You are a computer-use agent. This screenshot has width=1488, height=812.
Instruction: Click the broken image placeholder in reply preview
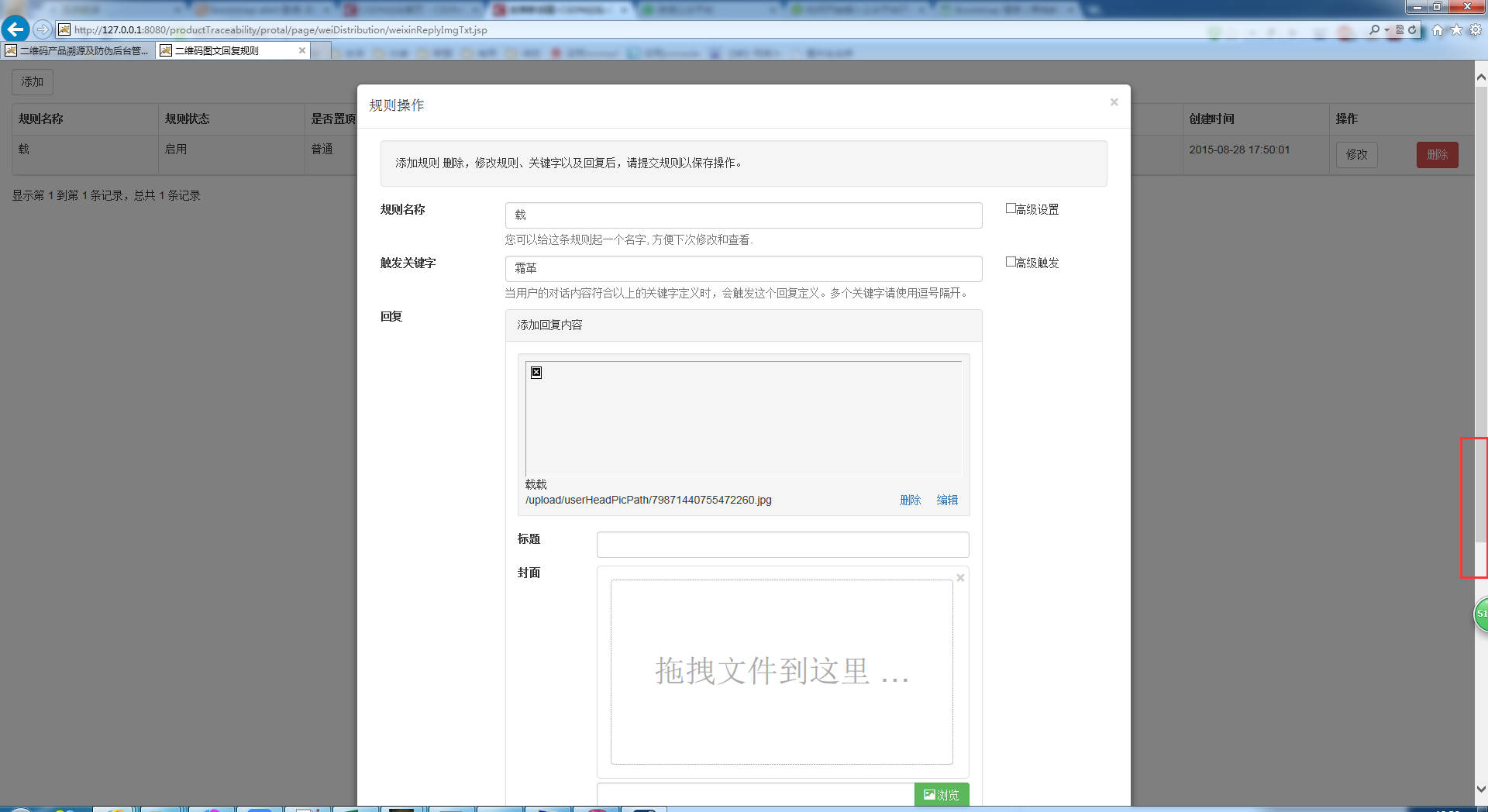536,372
